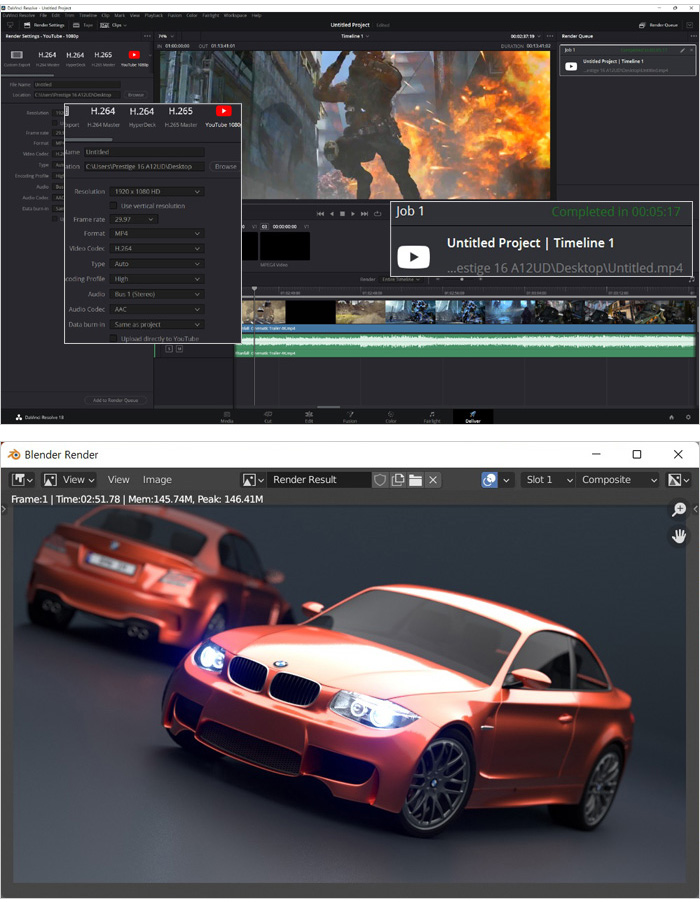The width and height of the screenshot is (700, 902).
Task: Switch to the Color page tab
Action: (391, 416)
